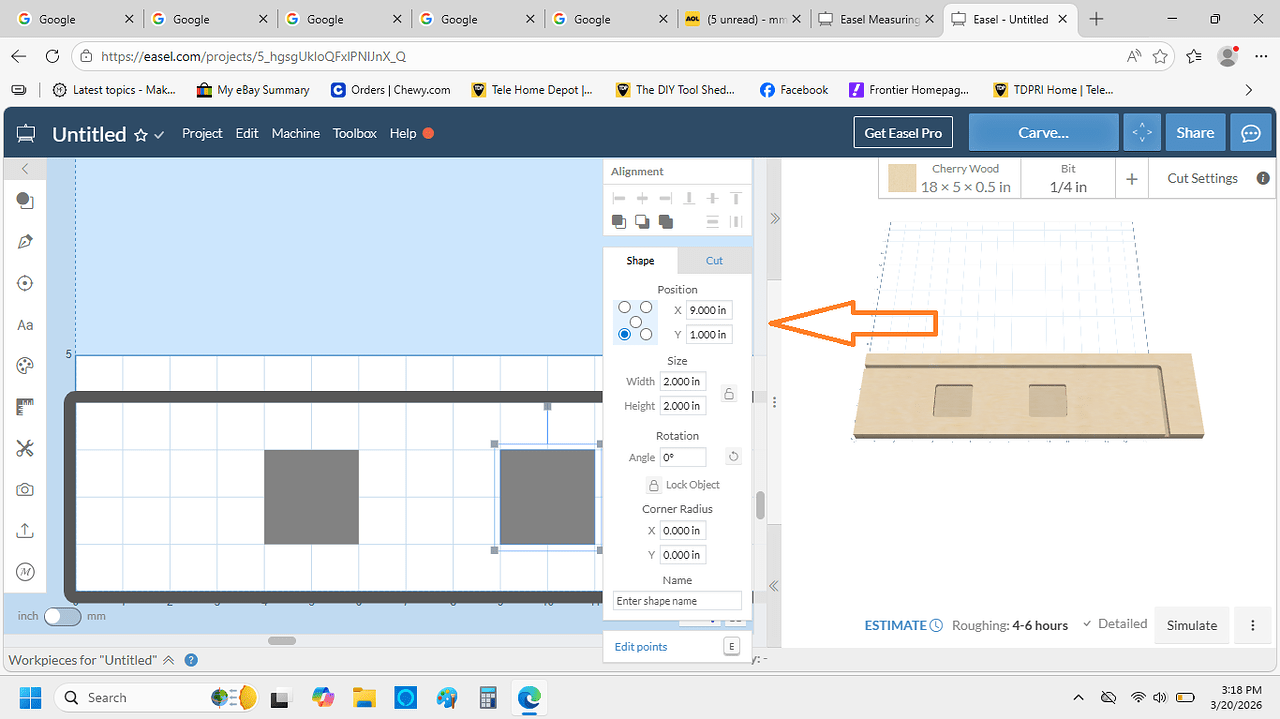This screenshot has height=719, width=1280.
Task: Click the X position input field
Action: pos(709,310)
